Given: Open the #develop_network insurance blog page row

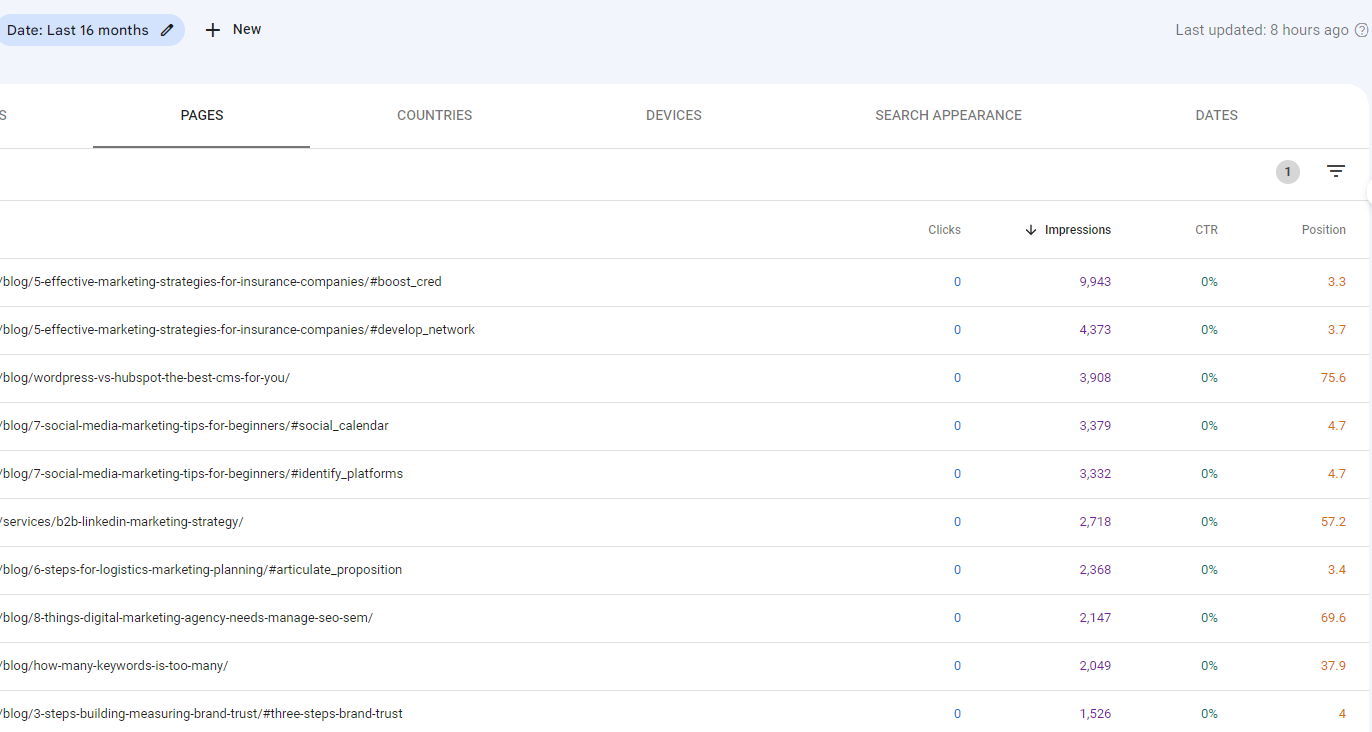Looking at the screenshot, I should pos(684,330).
